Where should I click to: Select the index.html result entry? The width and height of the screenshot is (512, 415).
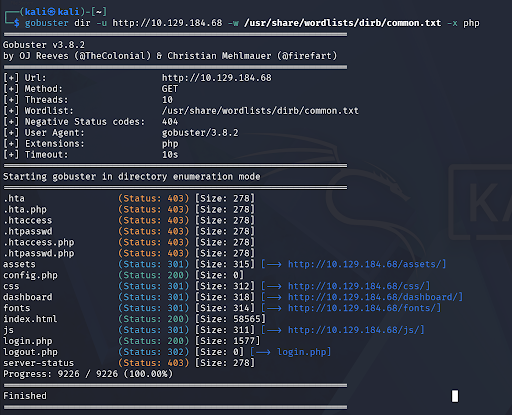30,319
